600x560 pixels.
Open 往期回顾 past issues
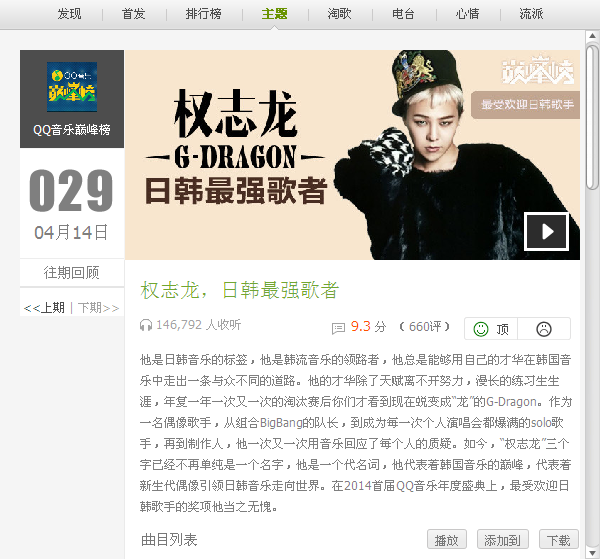pos(72,273)
